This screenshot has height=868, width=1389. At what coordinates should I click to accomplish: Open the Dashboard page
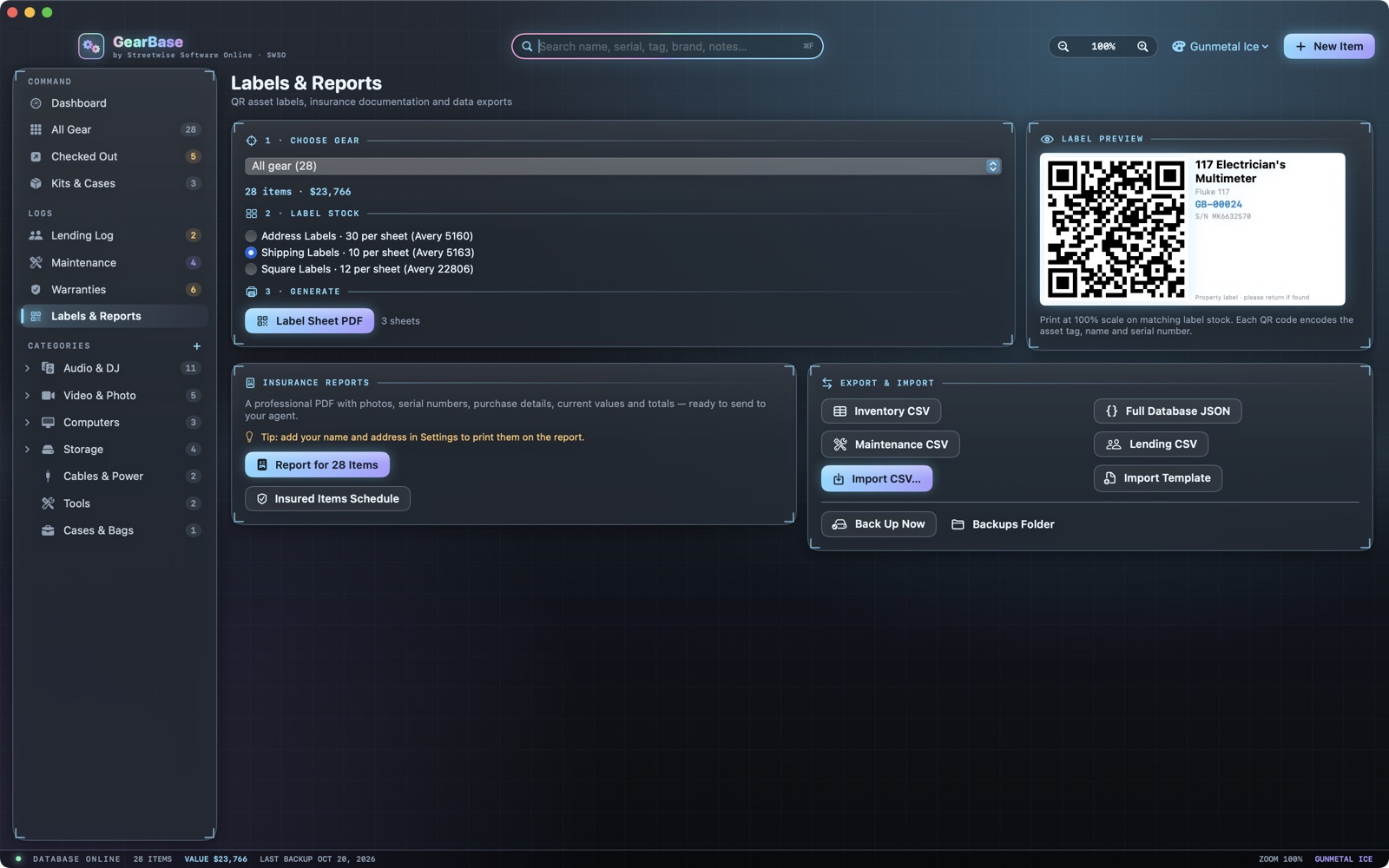pos(115,103)
